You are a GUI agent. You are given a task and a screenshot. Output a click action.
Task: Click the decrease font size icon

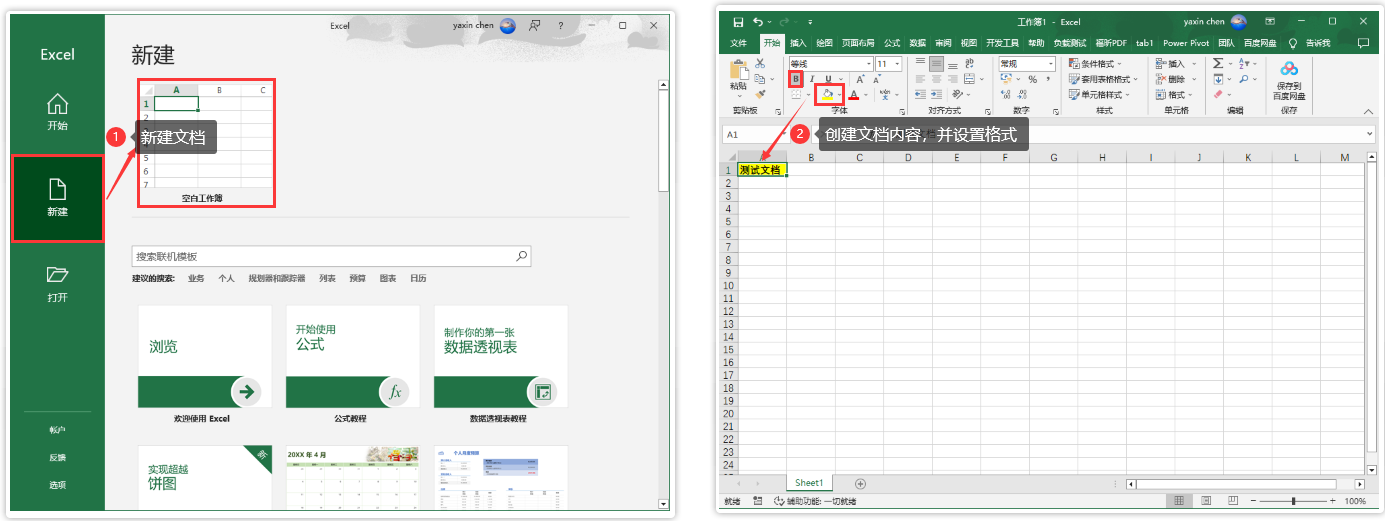pos(878,79)
